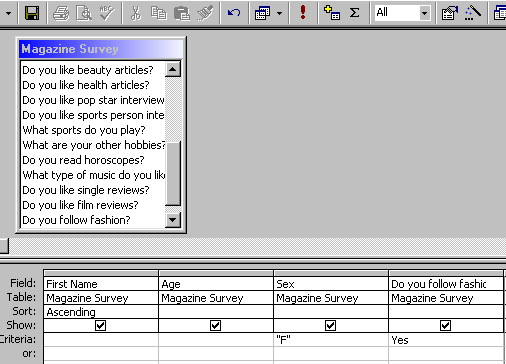Open the Top Values dropdown showing All
The width and height of the screenshot is (506, 364).
pyautogui.click(x=424, y=13)
